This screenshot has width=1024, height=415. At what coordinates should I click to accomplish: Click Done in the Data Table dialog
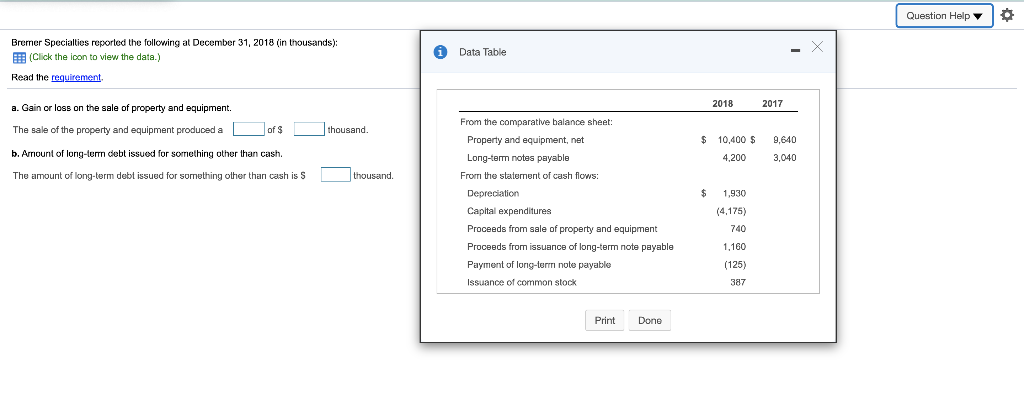(650, 320)
